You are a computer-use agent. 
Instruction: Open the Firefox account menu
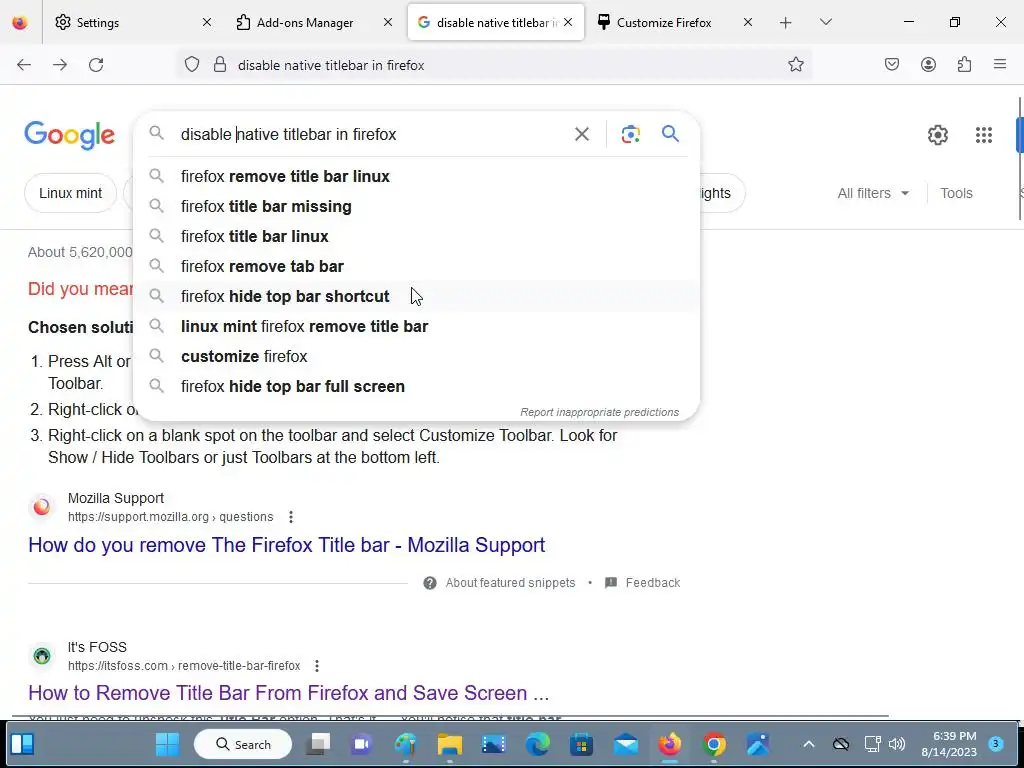(x=928, y=65)
